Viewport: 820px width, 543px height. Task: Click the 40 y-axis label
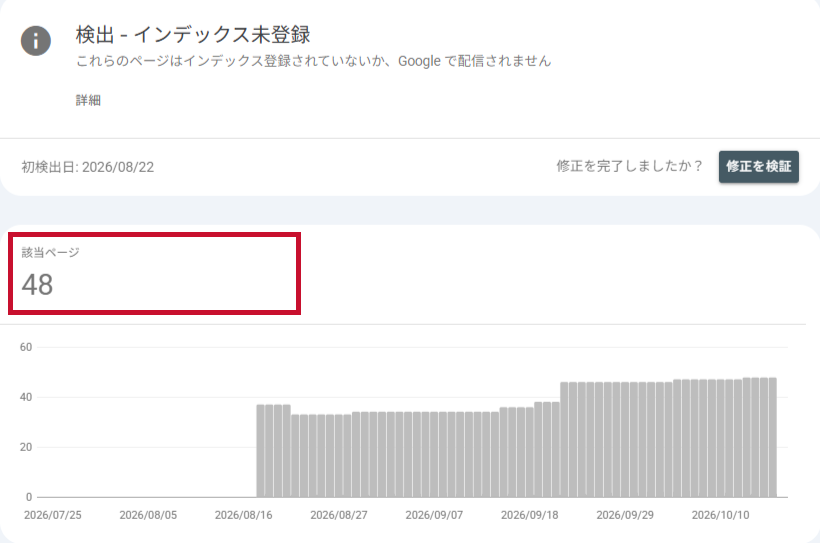tap(26, 398)
